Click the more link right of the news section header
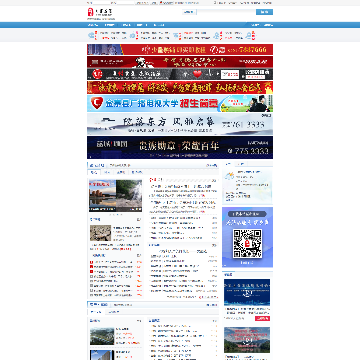The image size is (360, 360). (x=212, y=165)
